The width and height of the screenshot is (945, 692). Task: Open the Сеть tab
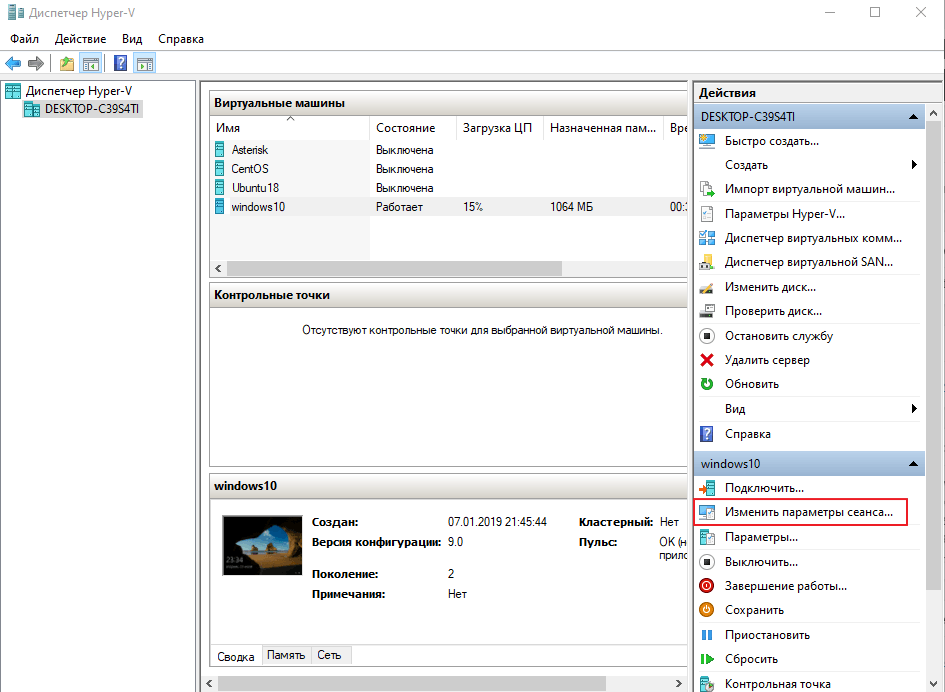[x=329, y=656]
